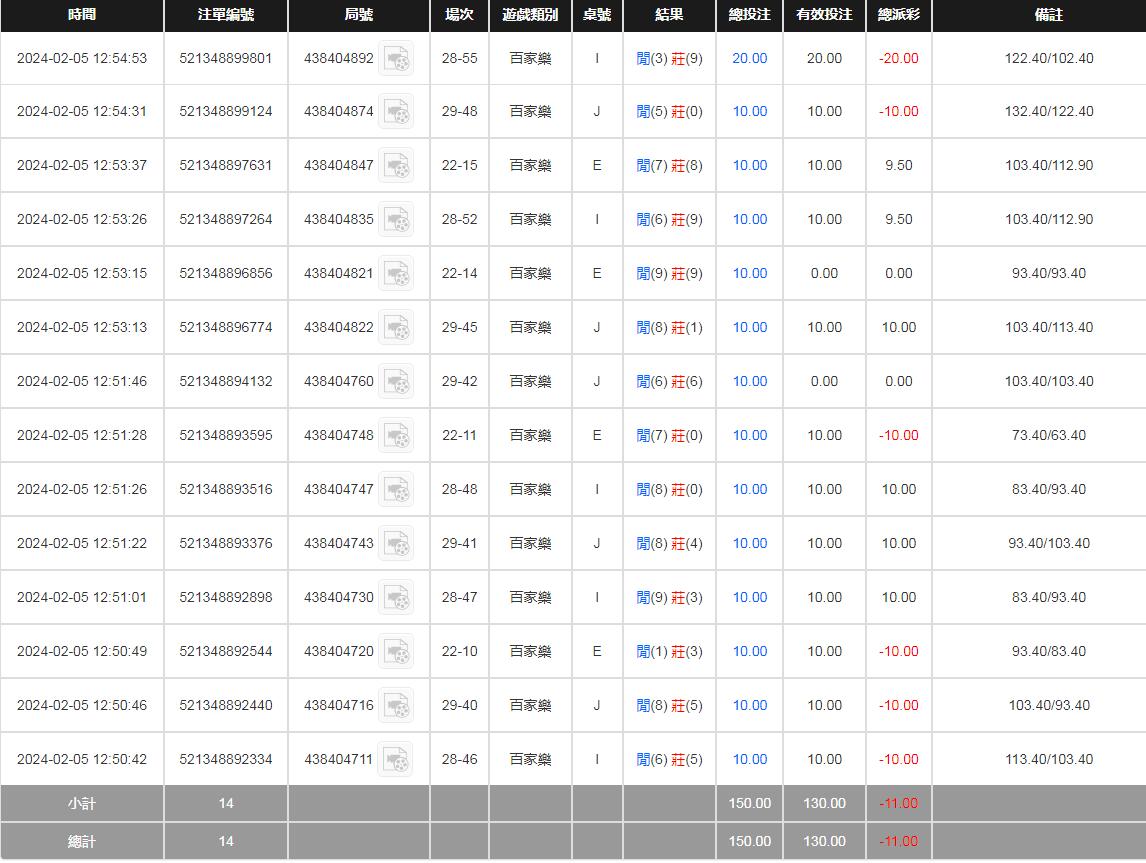Open video replay icon for round 438404747
The width and height of the screenshot is (1146, 863).
(396, 490)
